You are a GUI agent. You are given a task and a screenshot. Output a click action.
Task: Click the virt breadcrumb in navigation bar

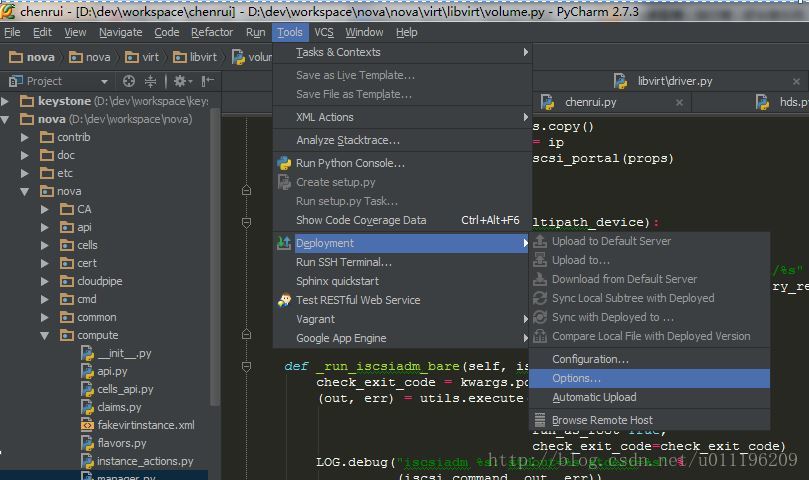click(142, 57)
